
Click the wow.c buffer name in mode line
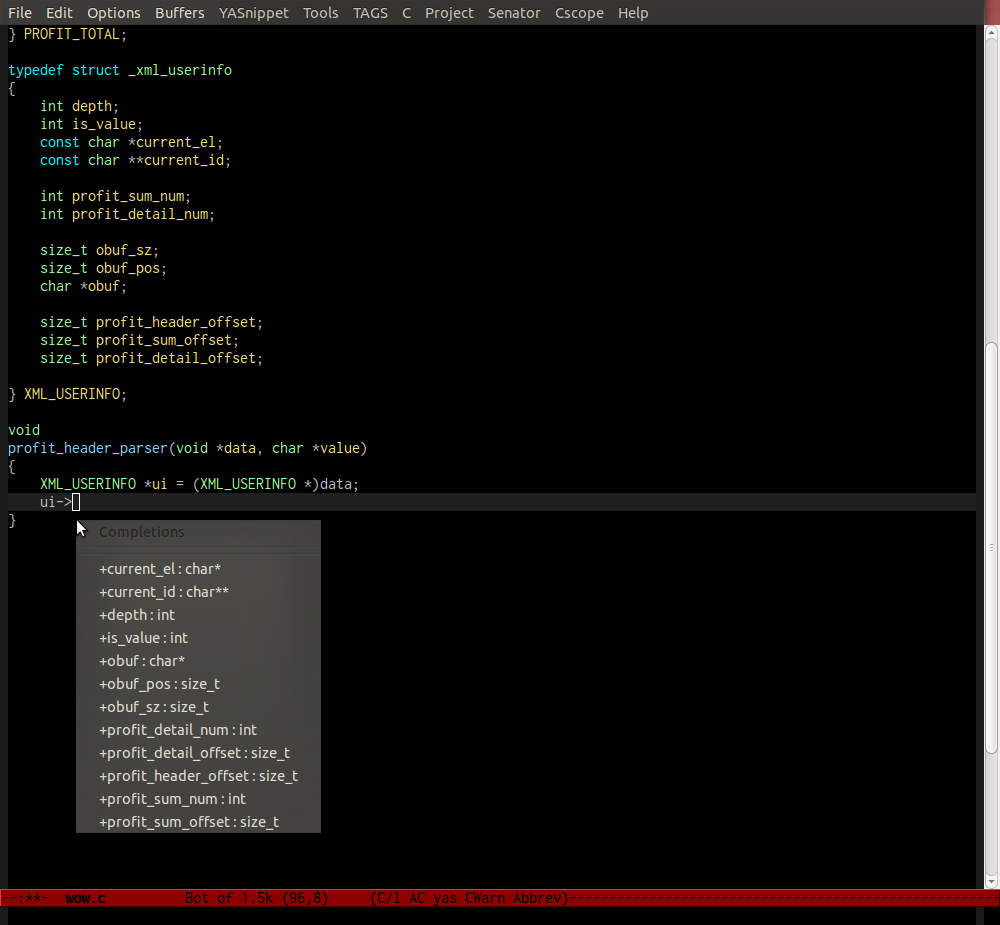pyautogui.click(x=86, y=898)
